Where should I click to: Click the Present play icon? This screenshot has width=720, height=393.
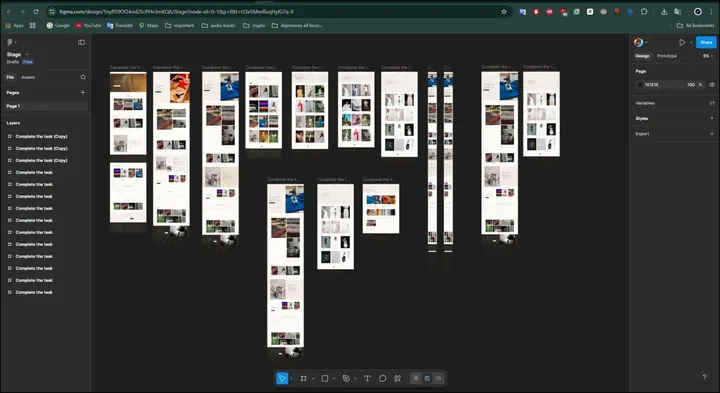coord(682,42)
